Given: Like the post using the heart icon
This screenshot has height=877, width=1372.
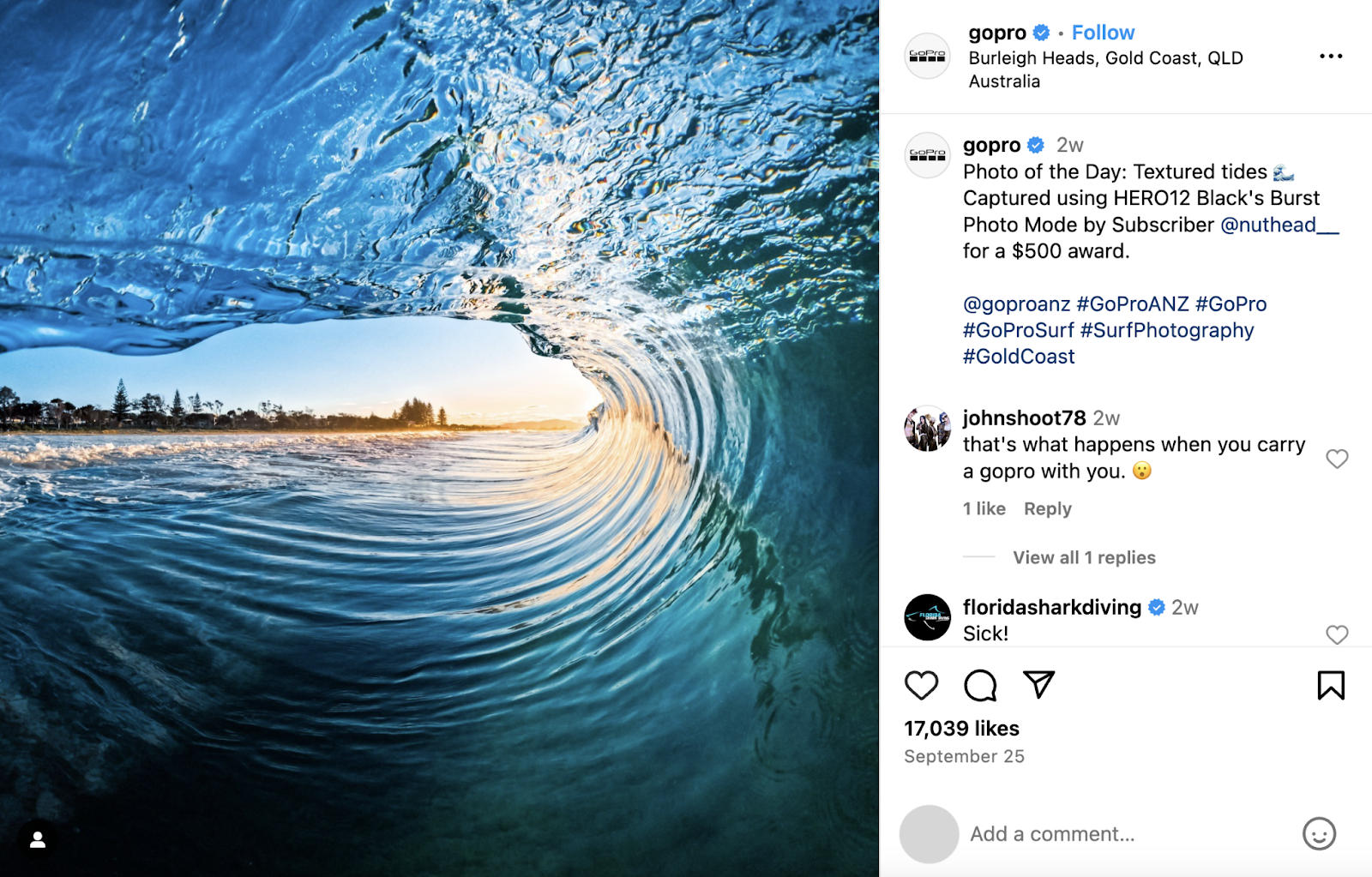Looking at the screenshot, I should point(922,686).
